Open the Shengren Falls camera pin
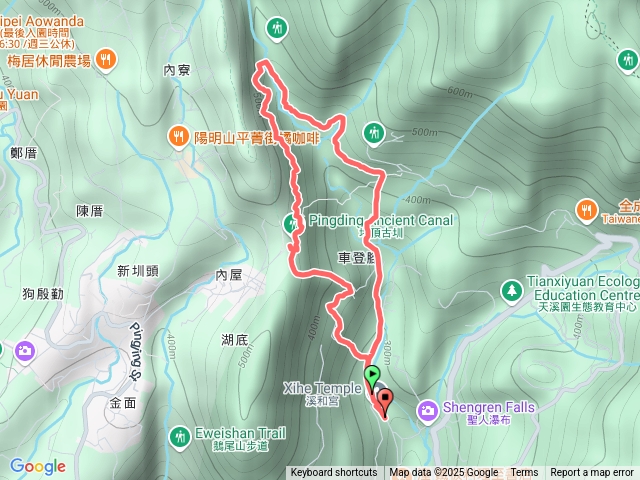This screenshot has height=480, width=640. coord(428,411)
